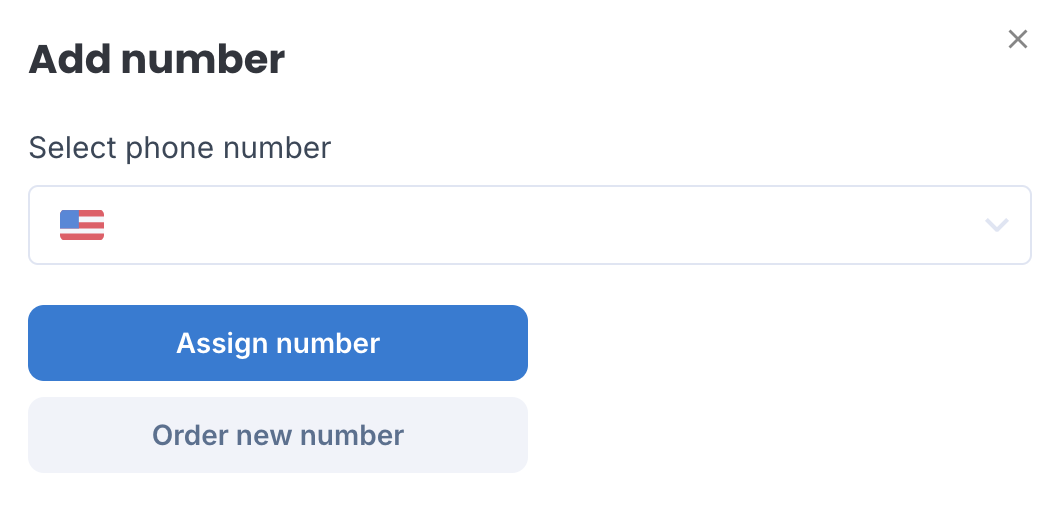
Task: Select the American flag country indicator
Action: click(x=82, y=225)
